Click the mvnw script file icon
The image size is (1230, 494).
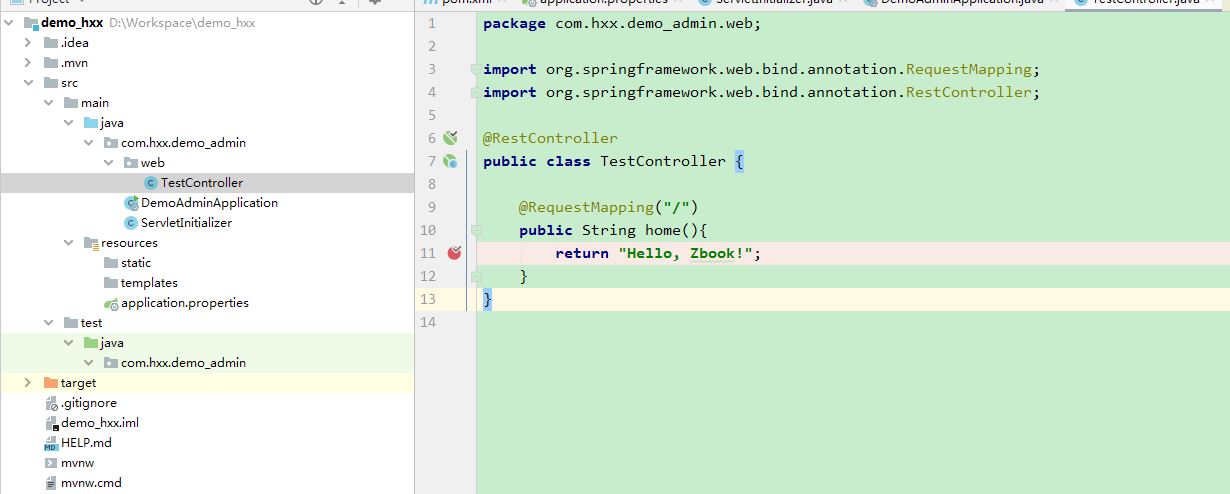click(51, 463)
